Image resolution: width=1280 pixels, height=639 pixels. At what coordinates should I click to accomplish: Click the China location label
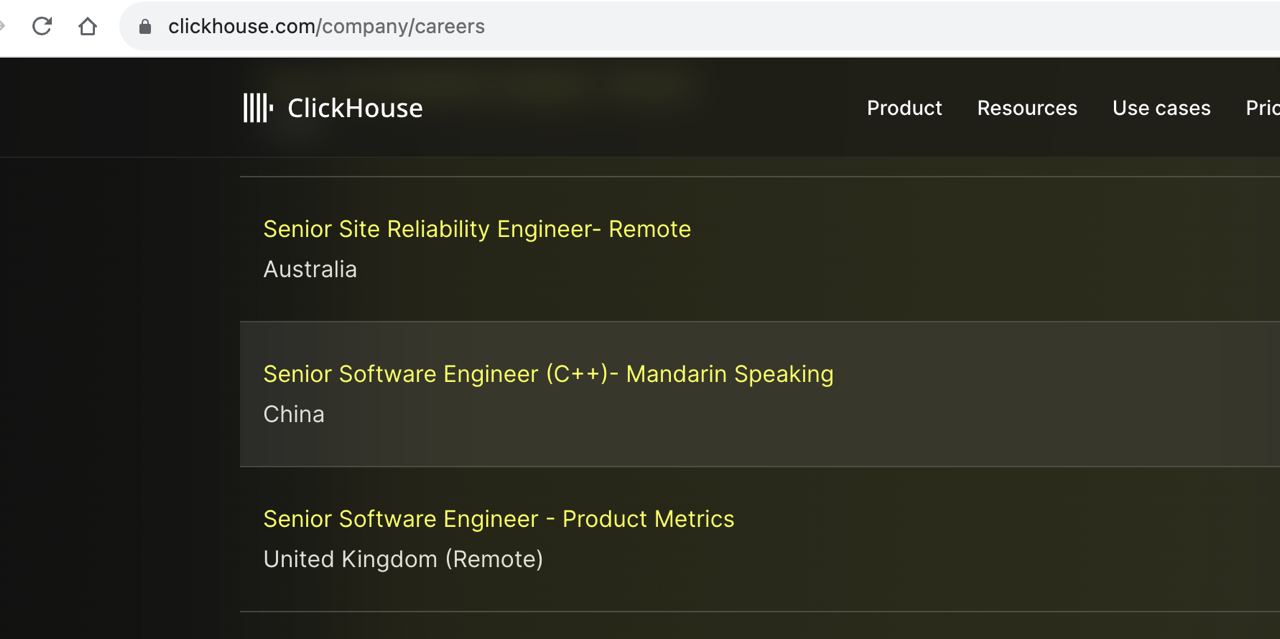[294, 414]
